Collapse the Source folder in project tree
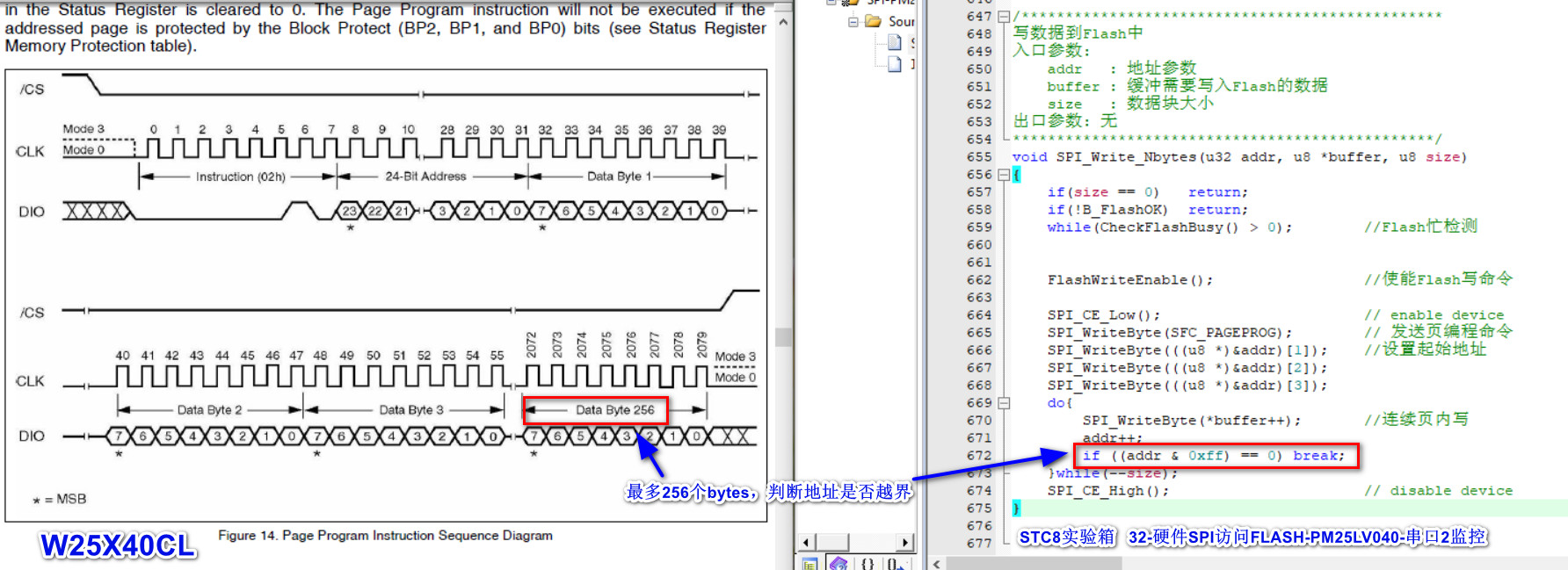This screenshot has width=1568, height=570. (853, 21)
